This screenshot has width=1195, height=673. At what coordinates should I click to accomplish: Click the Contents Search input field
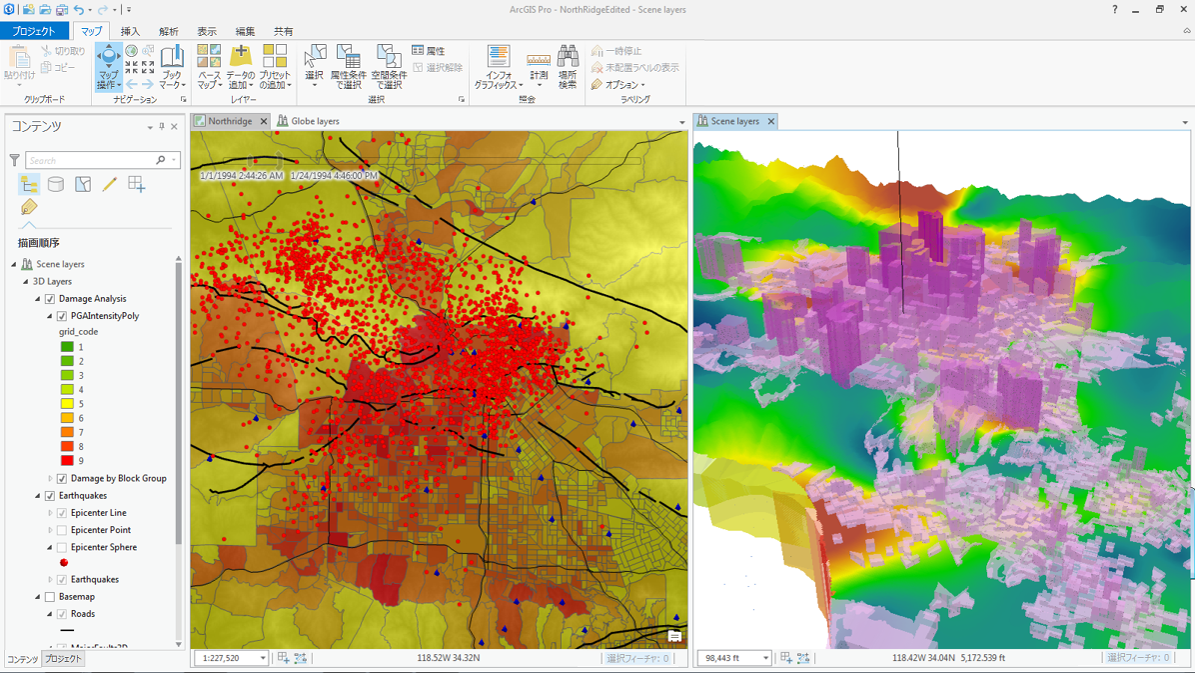[90, 160]
